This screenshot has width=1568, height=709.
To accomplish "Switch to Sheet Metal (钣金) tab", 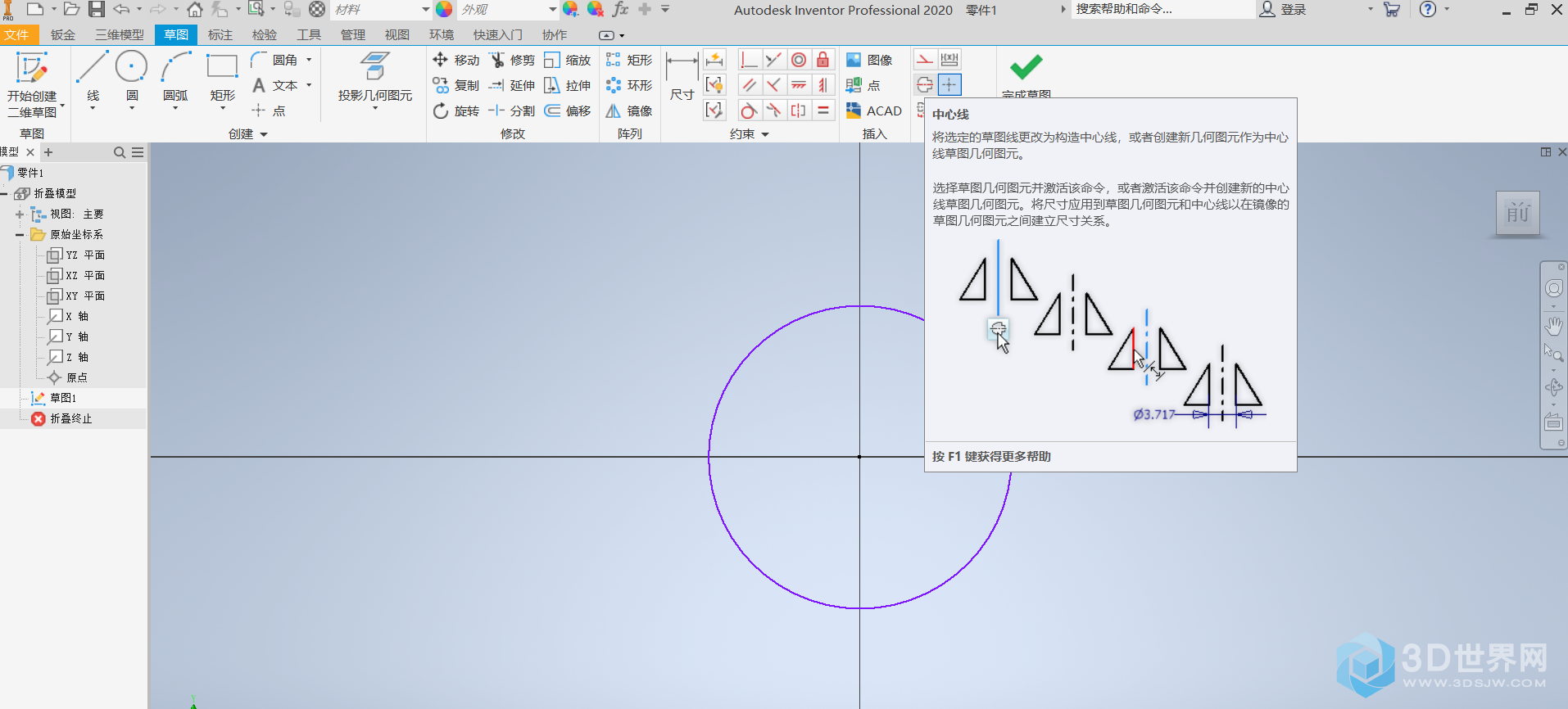I will [x=62, y=35].
